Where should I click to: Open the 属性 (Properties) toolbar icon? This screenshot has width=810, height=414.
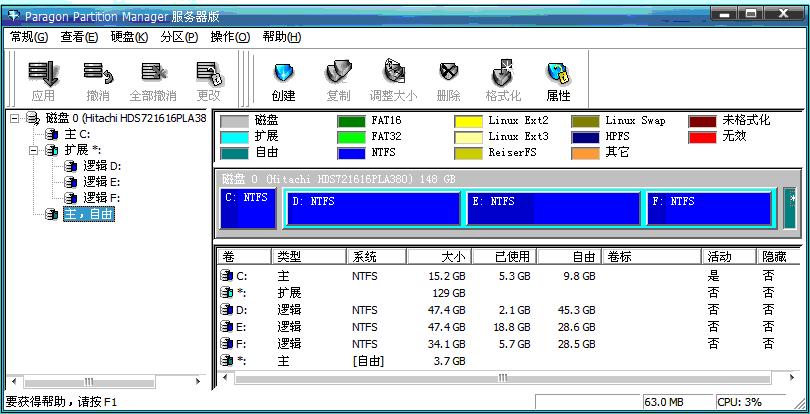coord(558,73)
